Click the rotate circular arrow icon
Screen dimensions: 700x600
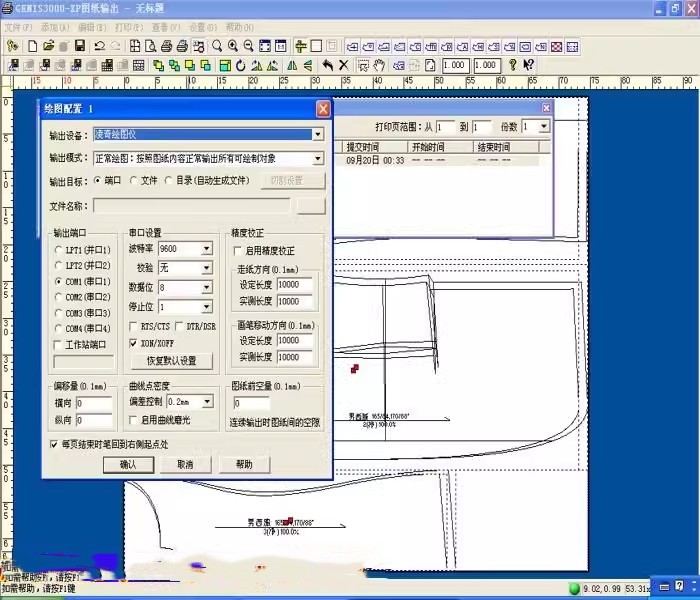(241, 66)
